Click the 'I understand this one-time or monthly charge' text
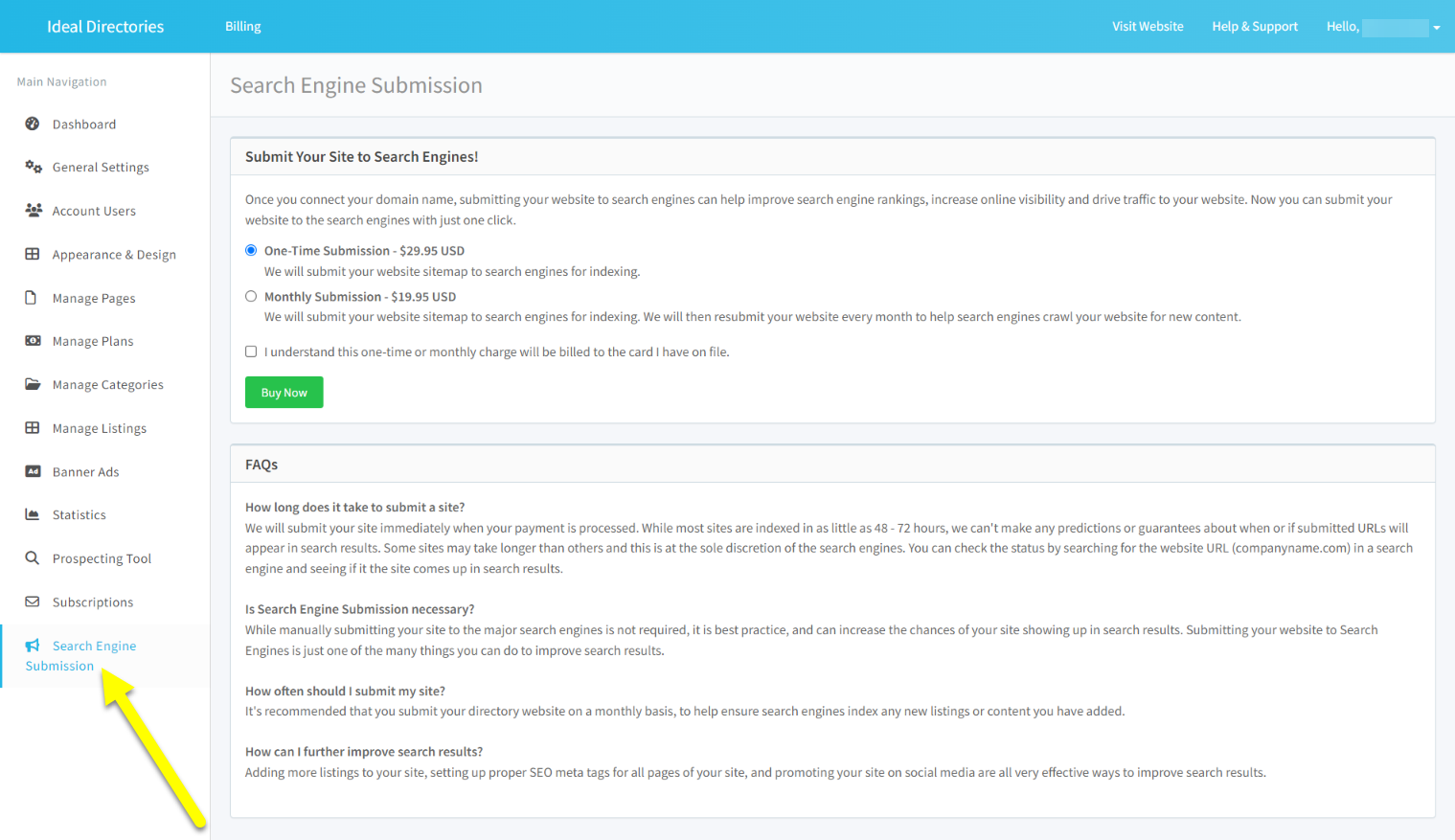 click(x=497, y=352)
